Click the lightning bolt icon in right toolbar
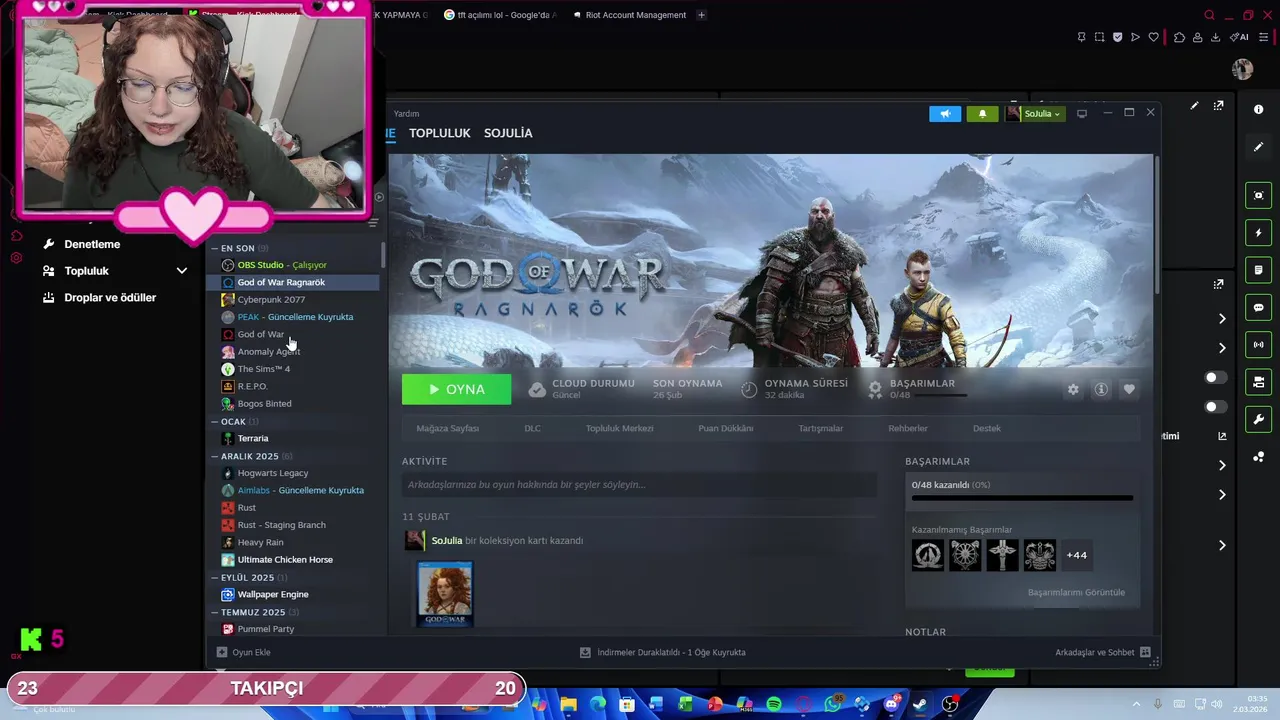This screenshot has width=1280, height=720. [x=1258, y=233]
